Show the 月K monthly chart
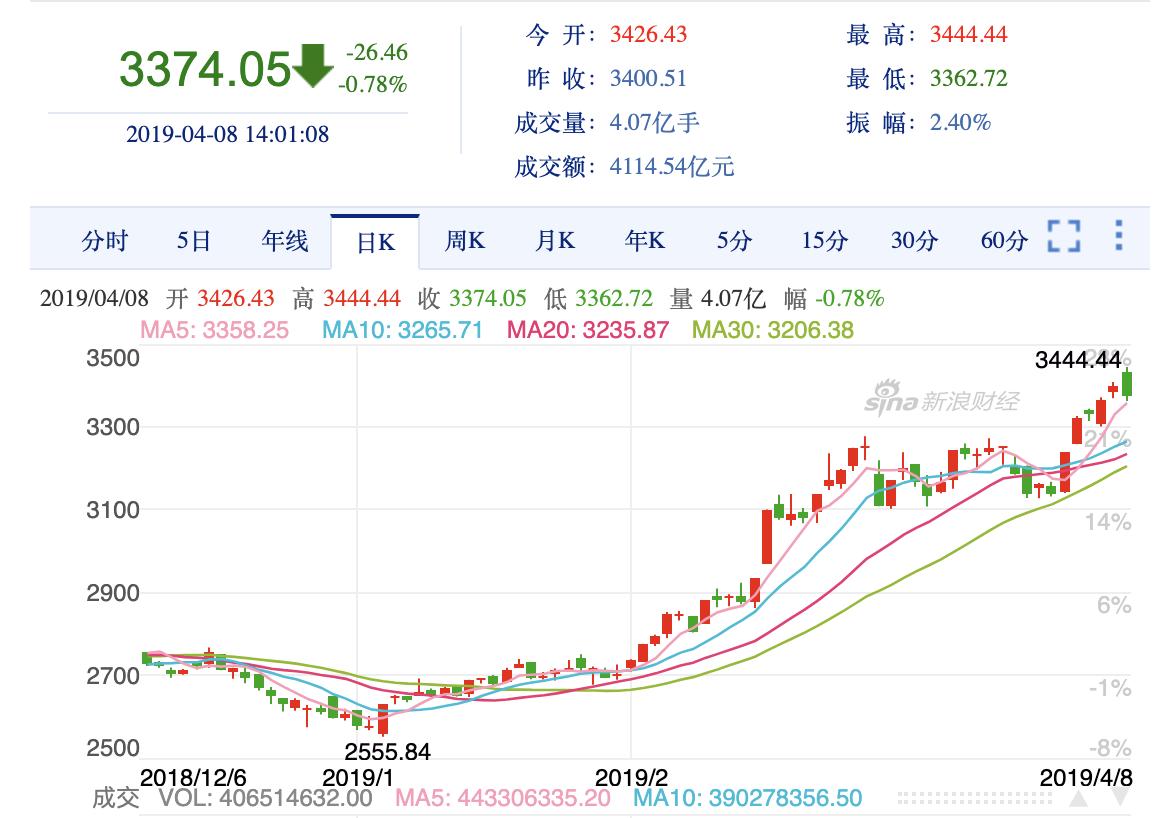The width and height of the screenshot is (1176, 818). click(555, 241)
